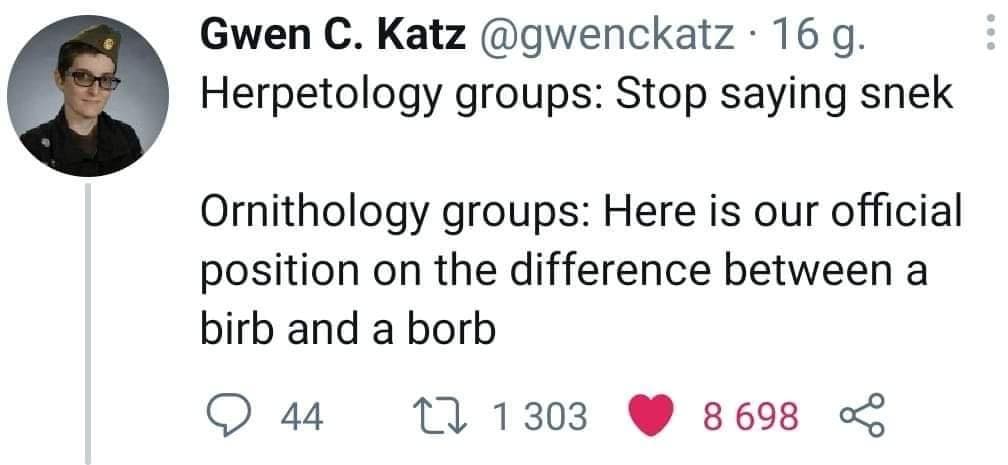Open the three-dot more options menu
The image size is (1008, 465).
click(990, 36)
